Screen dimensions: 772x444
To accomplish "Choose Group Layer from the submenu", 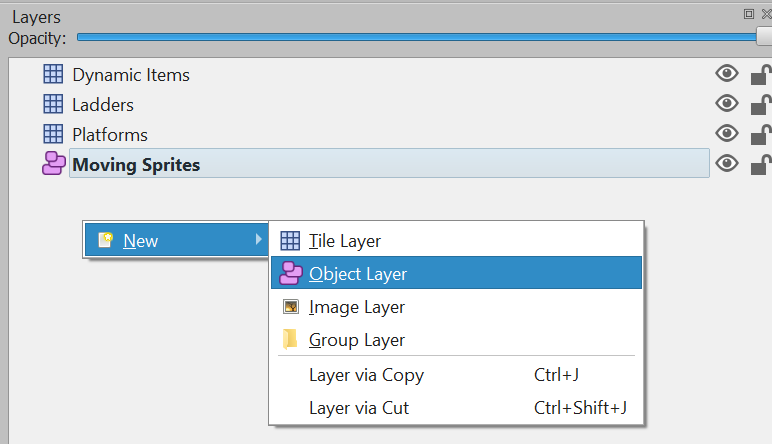I will tap(456, 339).
